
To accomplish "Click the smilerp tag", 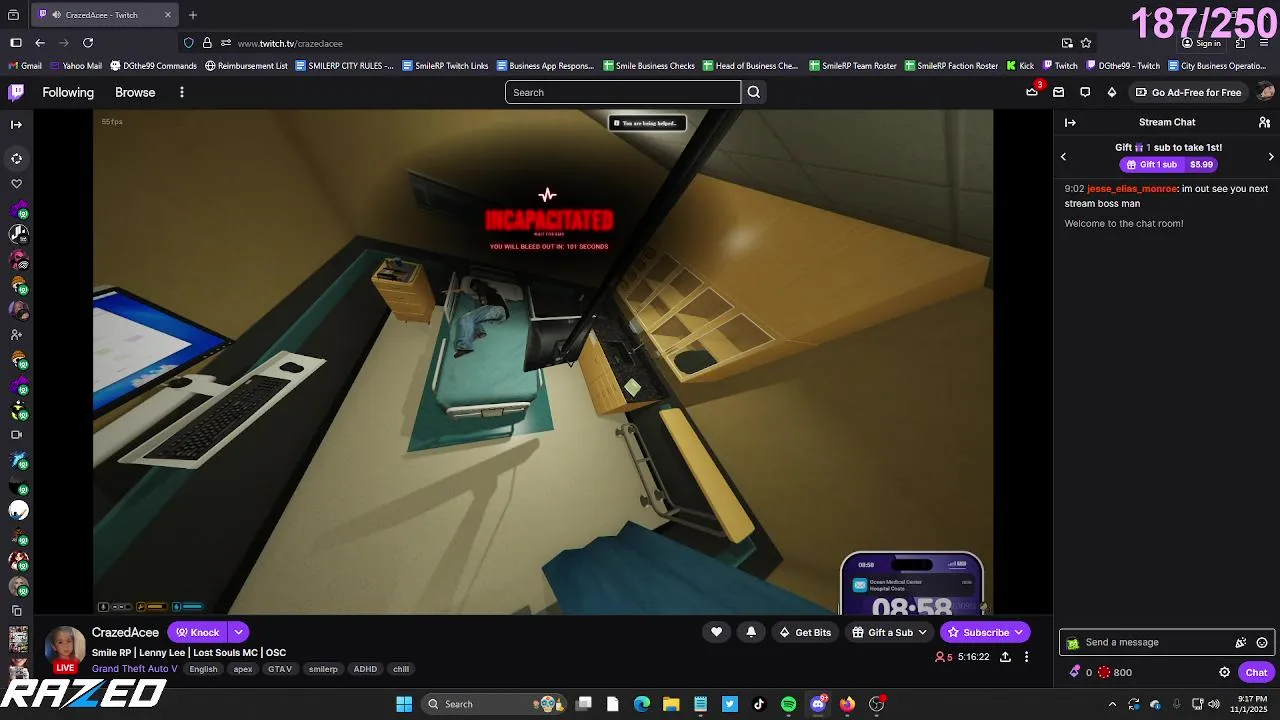I will (323, 669).
